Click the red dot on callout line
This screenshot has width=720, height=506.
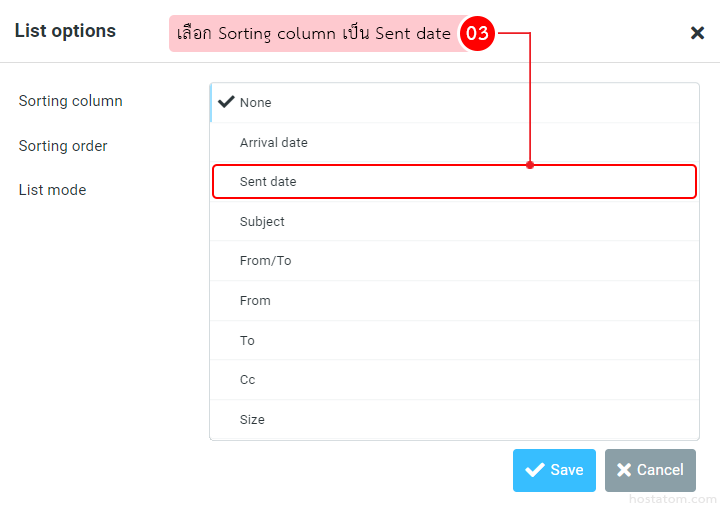[x=530, y=165]
